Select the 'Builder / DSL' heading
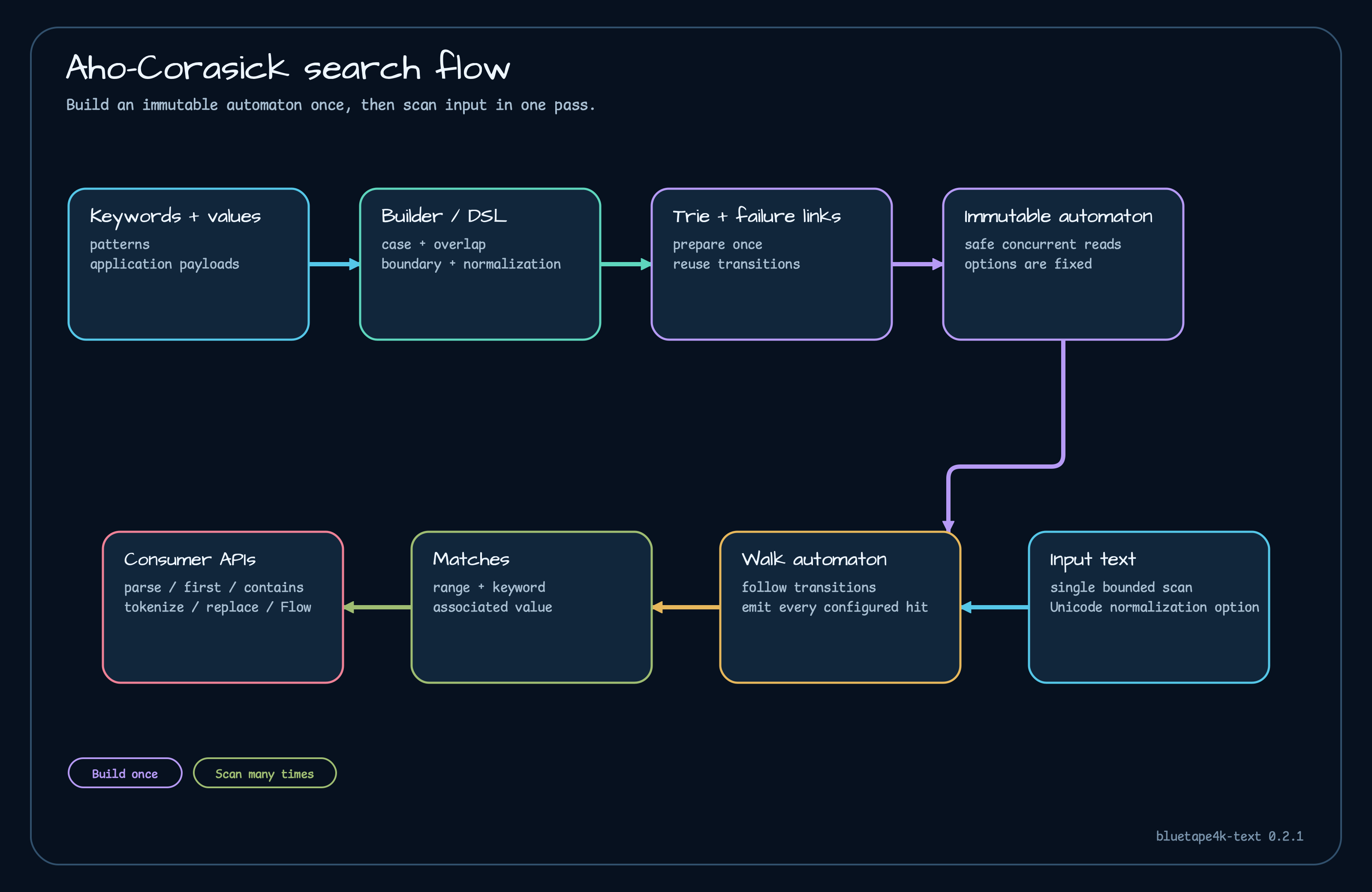1372x892 pixels. coord(444,216)
